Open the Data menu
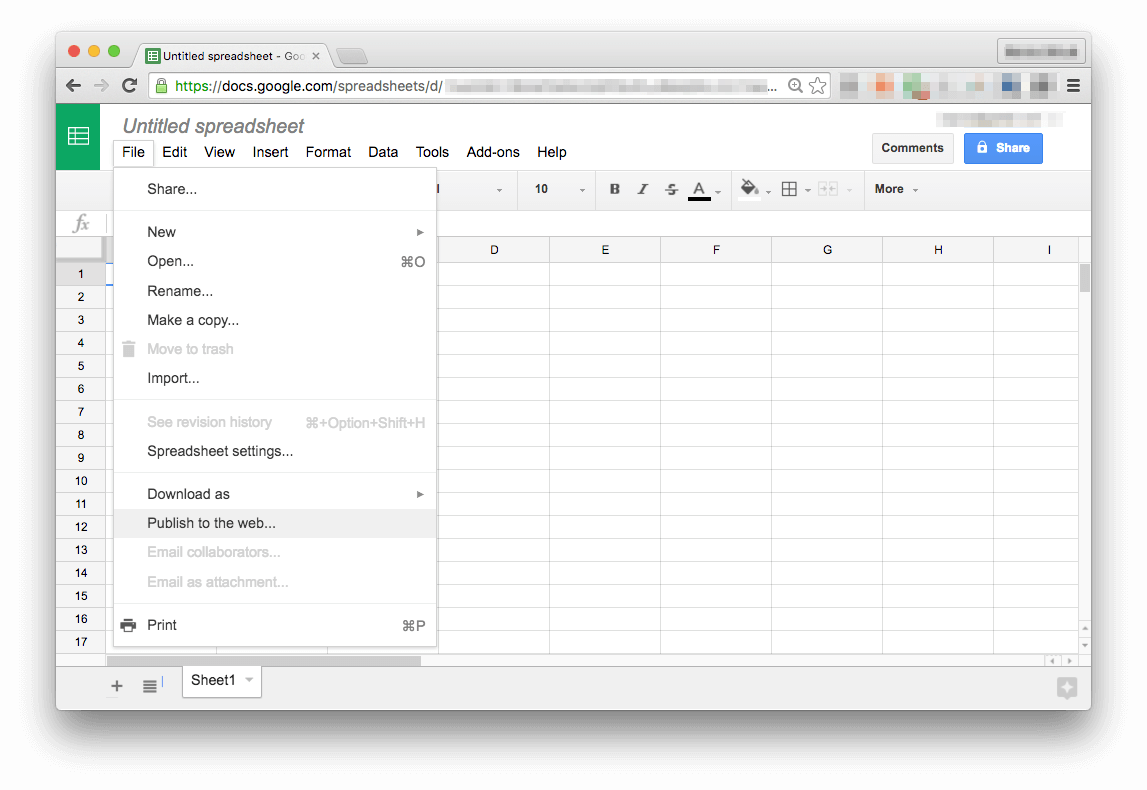Screen dimensions: 1147x790 pos(383,152)
